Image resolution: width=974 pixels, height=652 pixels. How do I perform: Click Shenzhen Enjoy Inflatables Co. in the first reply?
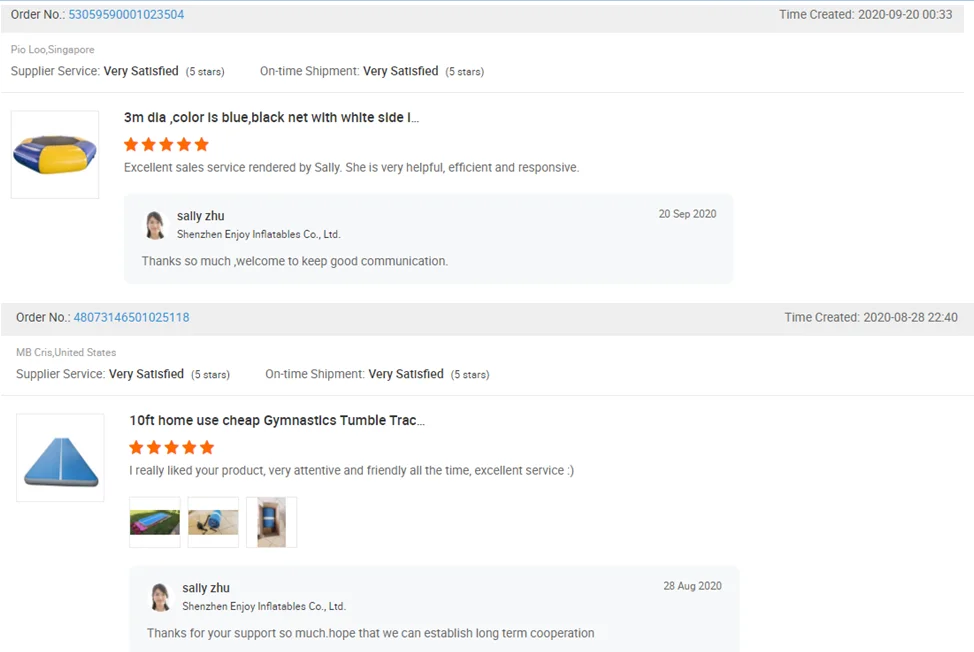tap(258, 234)
